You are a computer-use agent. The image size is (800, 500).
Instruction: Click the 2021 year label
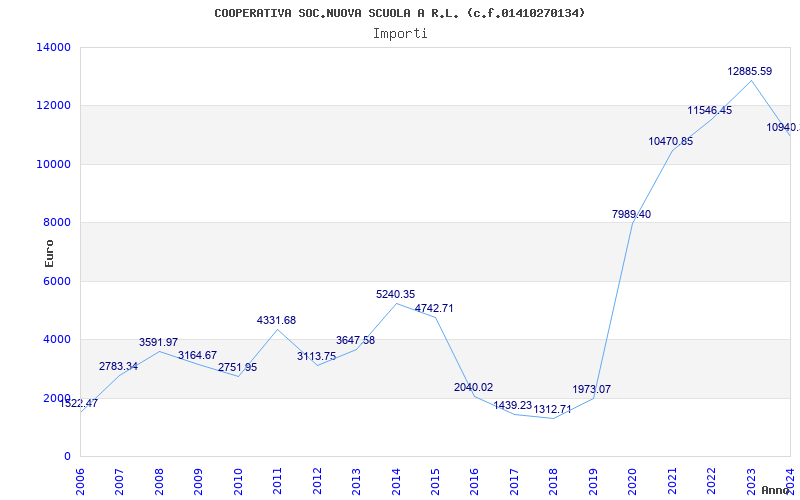(x=672, y=481)
